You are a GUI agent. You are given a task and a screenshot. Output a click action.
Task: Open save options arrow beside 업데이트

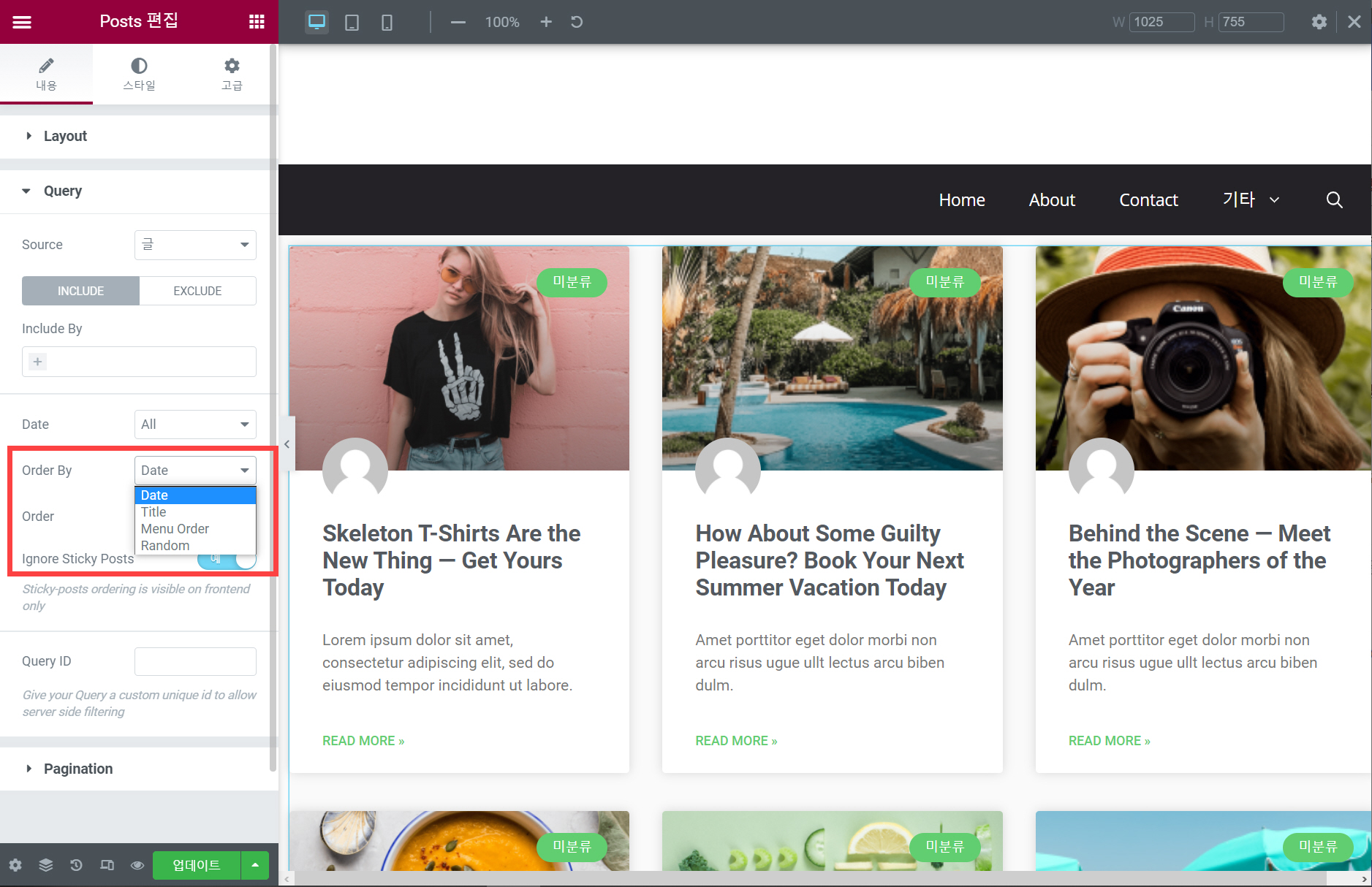coord(255,865)
